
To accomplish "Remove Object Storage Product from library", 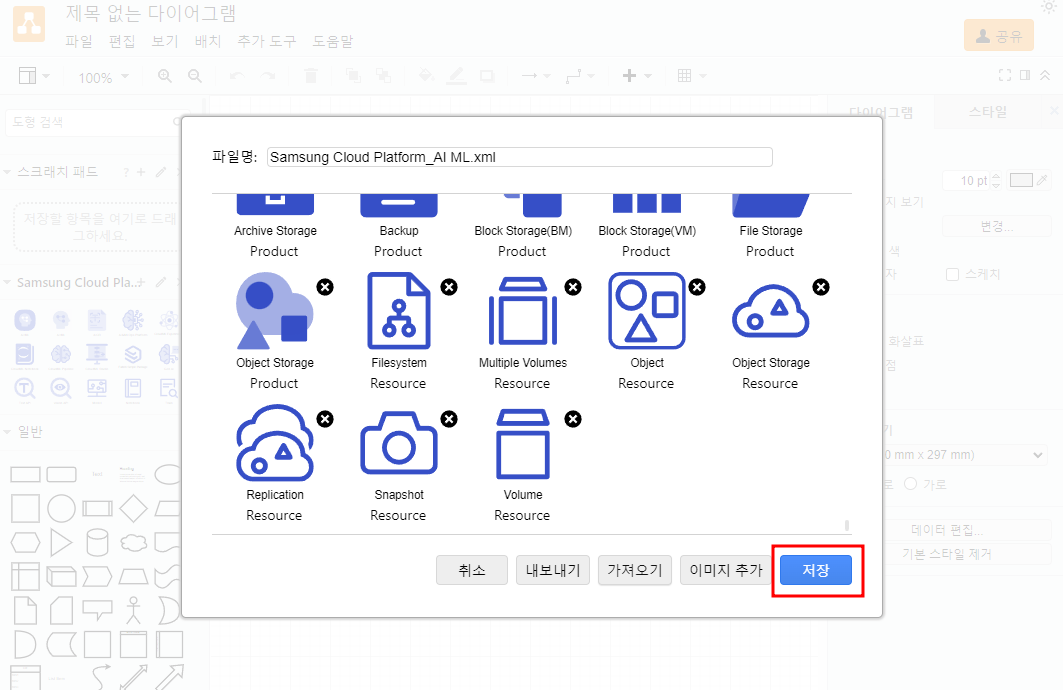I will point(325,287).
